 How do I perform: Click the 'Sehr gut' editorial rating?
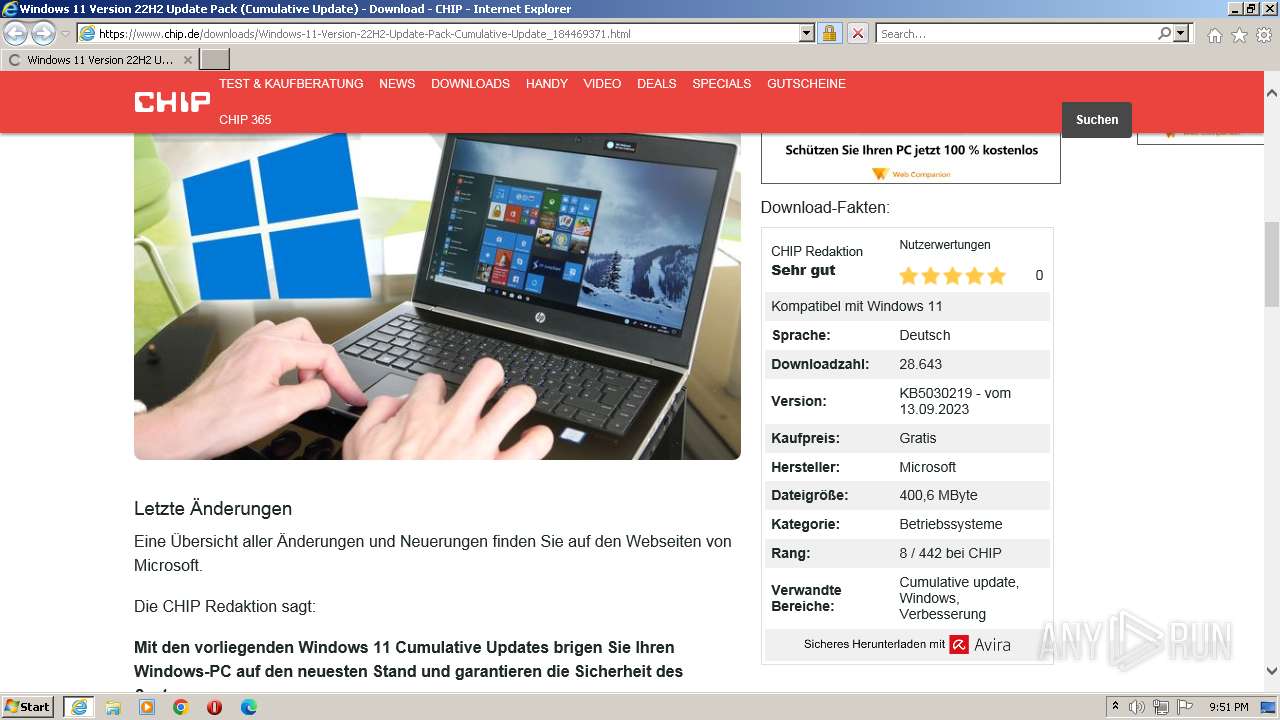[803, 271]
